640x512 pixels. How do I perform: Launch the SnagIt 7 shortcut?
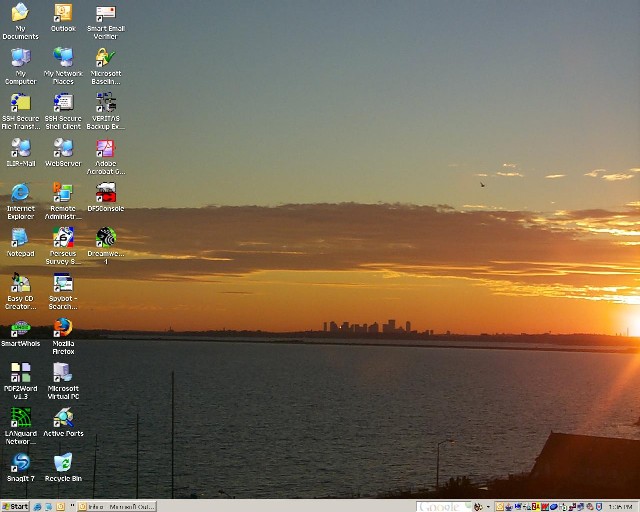(x=20, y=462)
